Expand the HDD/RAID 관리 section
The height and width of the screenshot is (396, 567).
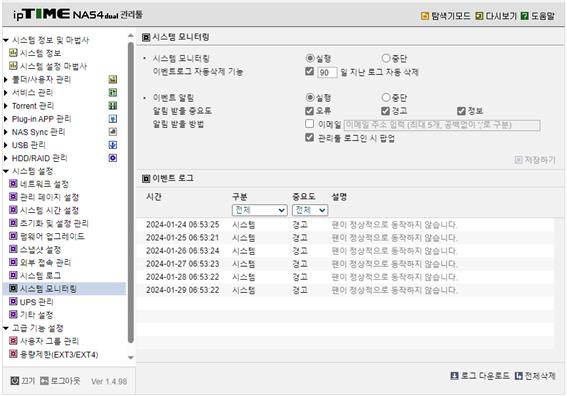point(6,158)
